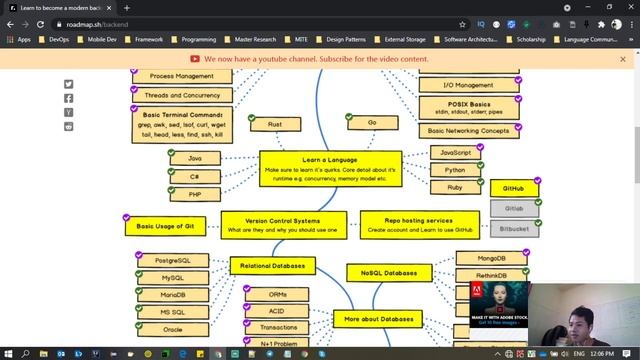Open a new tab with the plus button
The height and width of the screenshot is (360, 640).
tap(127, 8)
